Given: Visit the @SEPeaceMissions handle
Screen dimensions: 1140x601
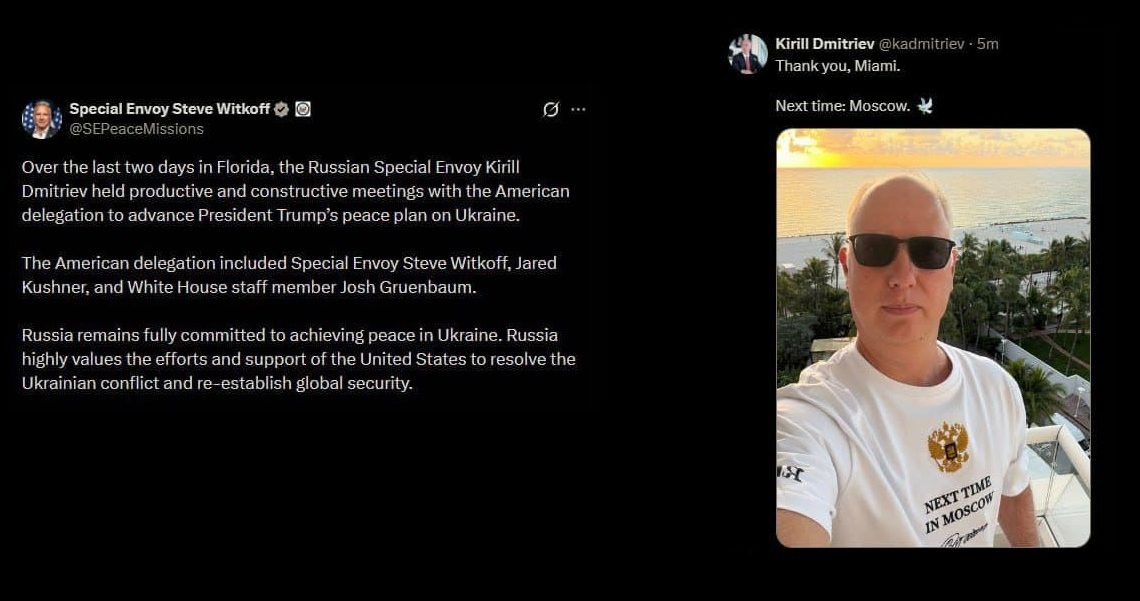Looking at the screenshot, I should [x=136, y=129].
